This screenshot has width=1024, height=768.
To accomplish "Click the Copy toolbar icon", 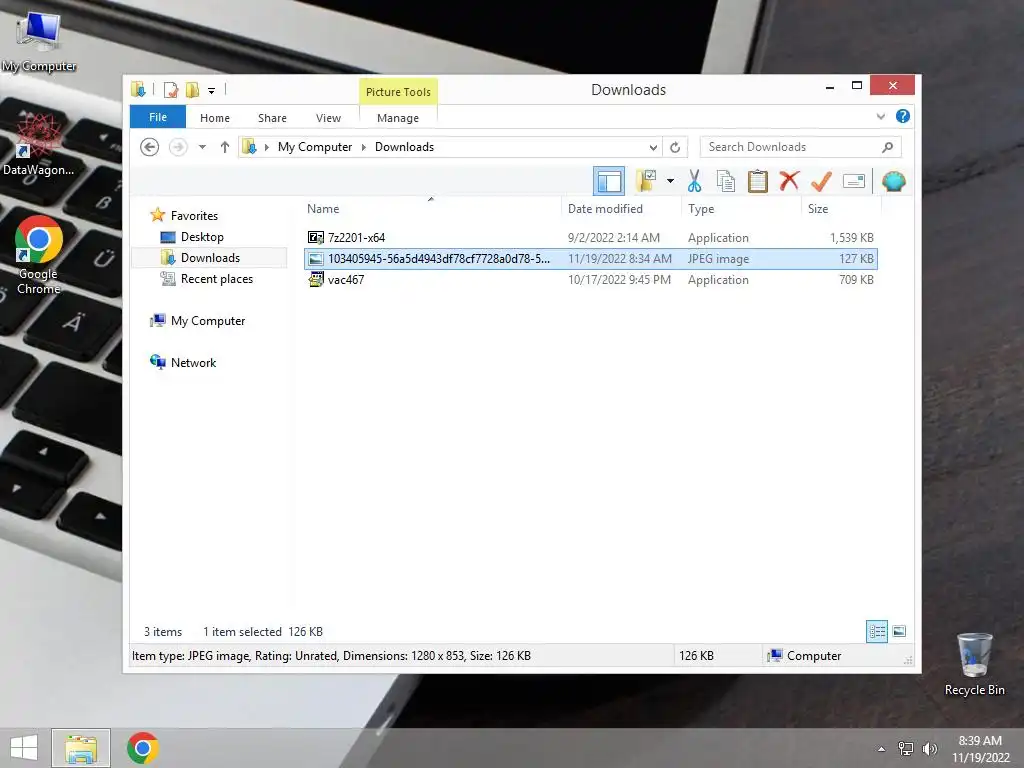I will click(726, 181).
